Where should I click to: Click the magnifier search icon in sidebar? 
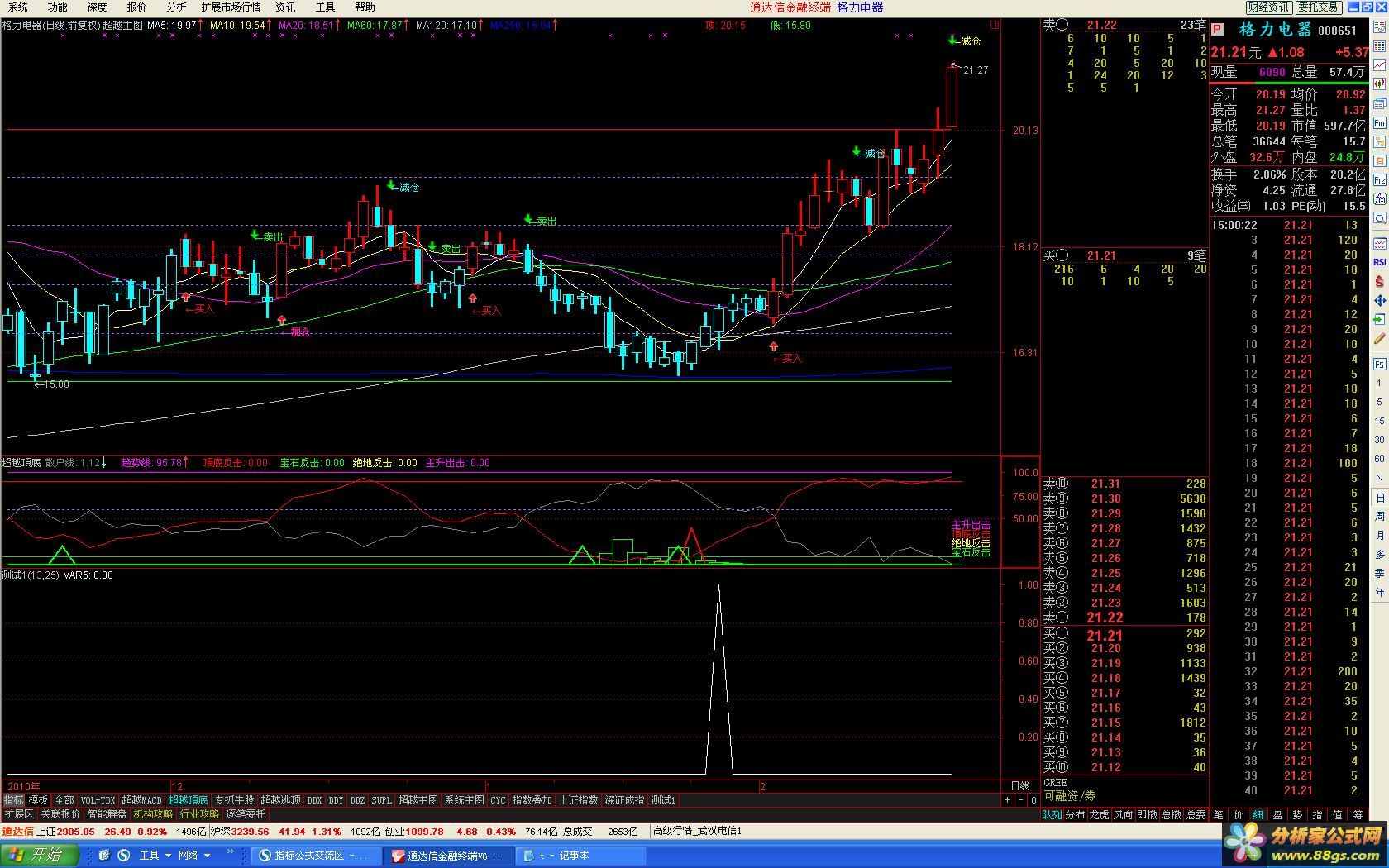point(1380,217)
